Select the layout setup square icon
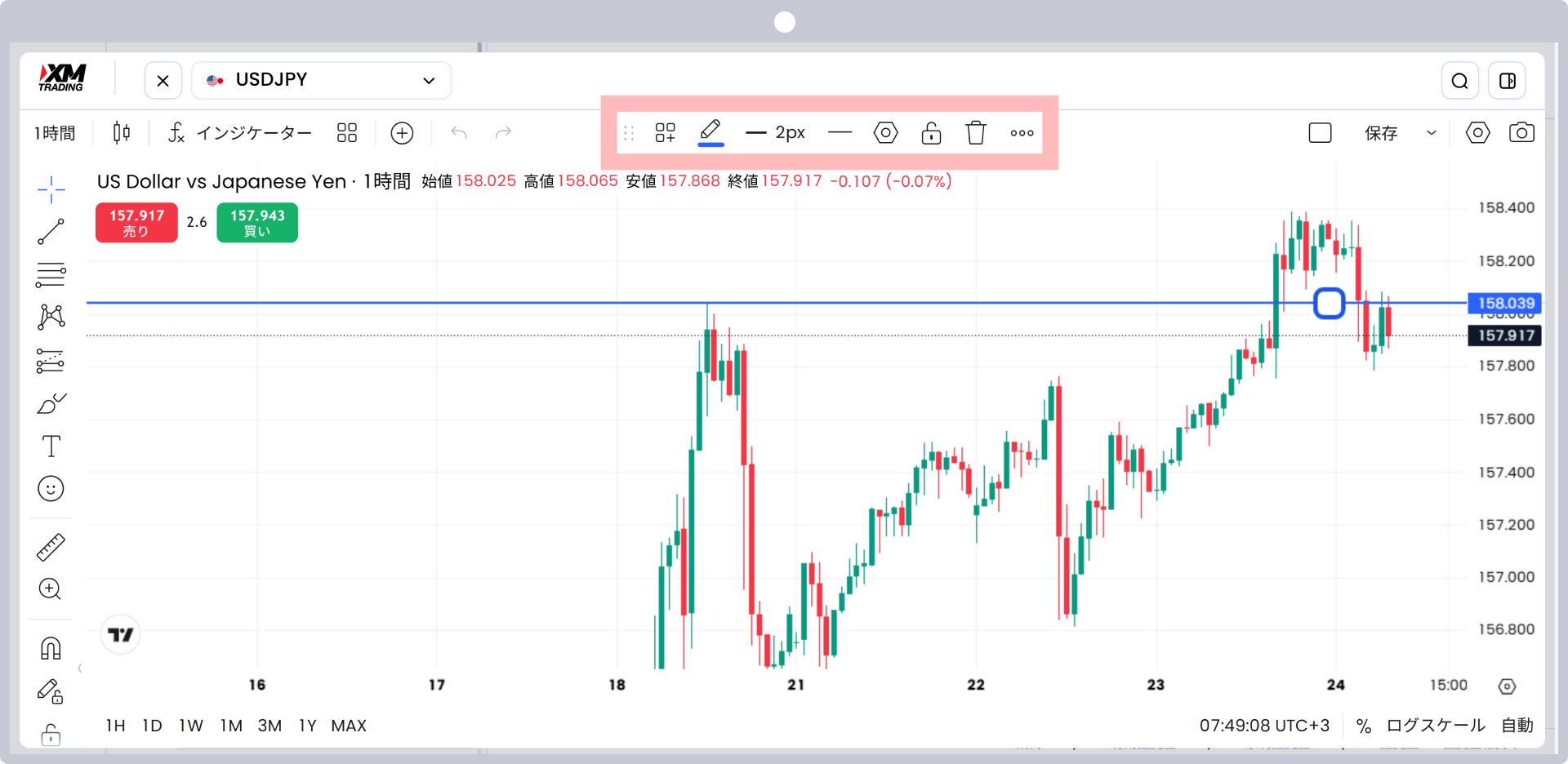The height and width of the screenshot is (764, 1568). point(1320,132)
